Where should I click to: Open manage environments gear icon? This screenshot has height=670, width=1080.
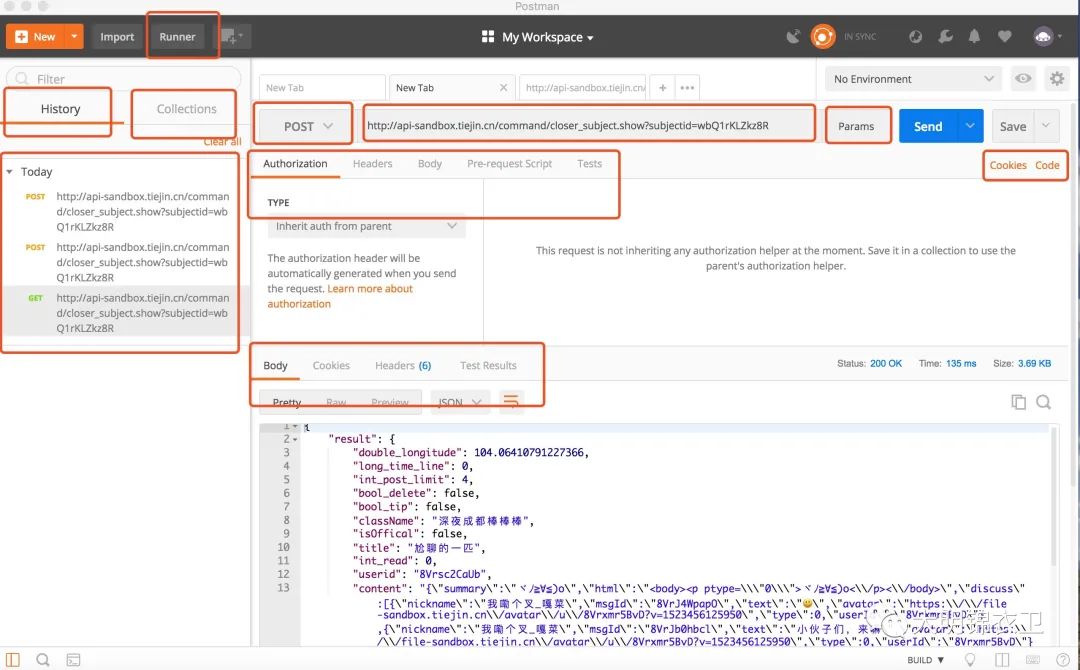pyautogui.click(x=1057, y=78)
